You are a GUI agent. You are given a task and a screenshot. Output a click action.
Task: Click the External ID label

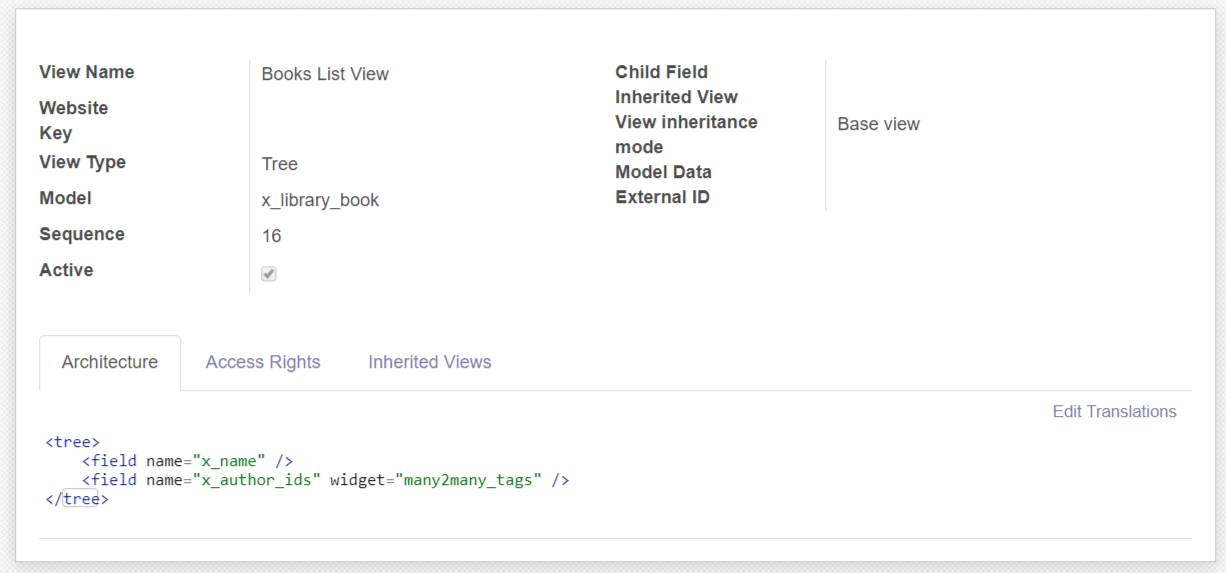coord(662,197)
